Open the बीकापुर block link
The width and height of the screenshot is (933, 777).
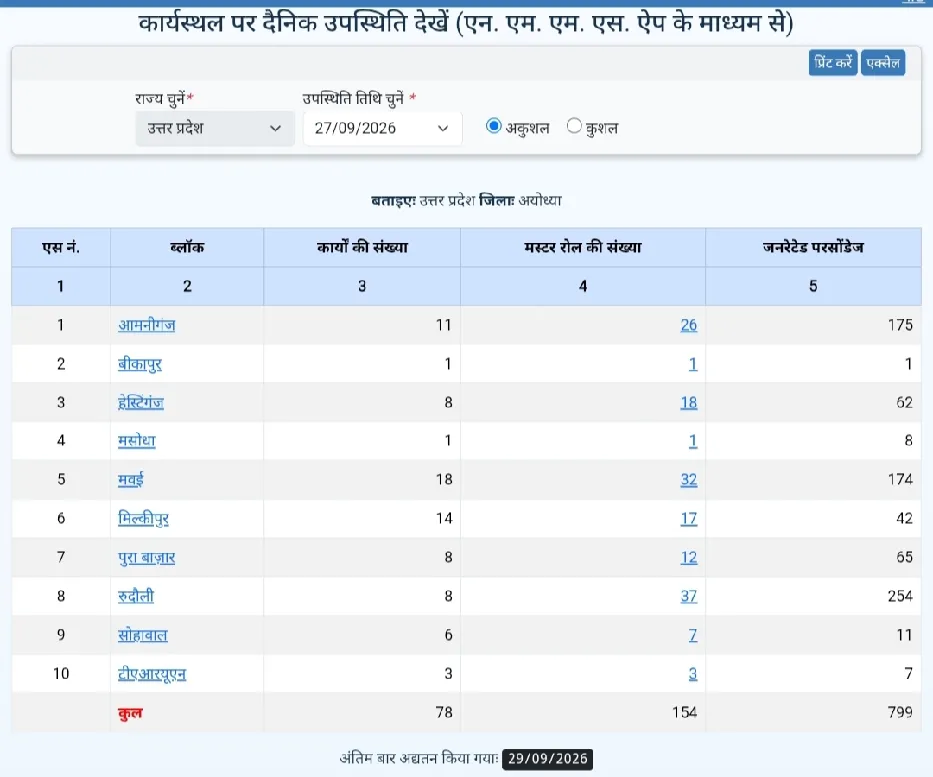coord(140,364)
